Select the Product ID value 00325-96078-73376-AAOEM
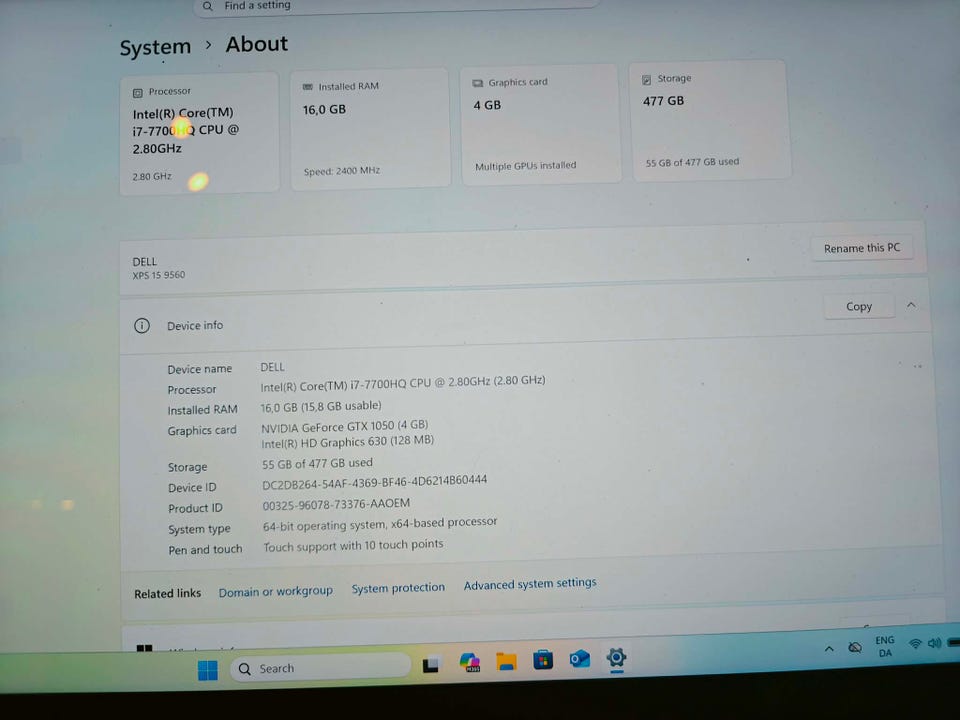 coord(336,504)
